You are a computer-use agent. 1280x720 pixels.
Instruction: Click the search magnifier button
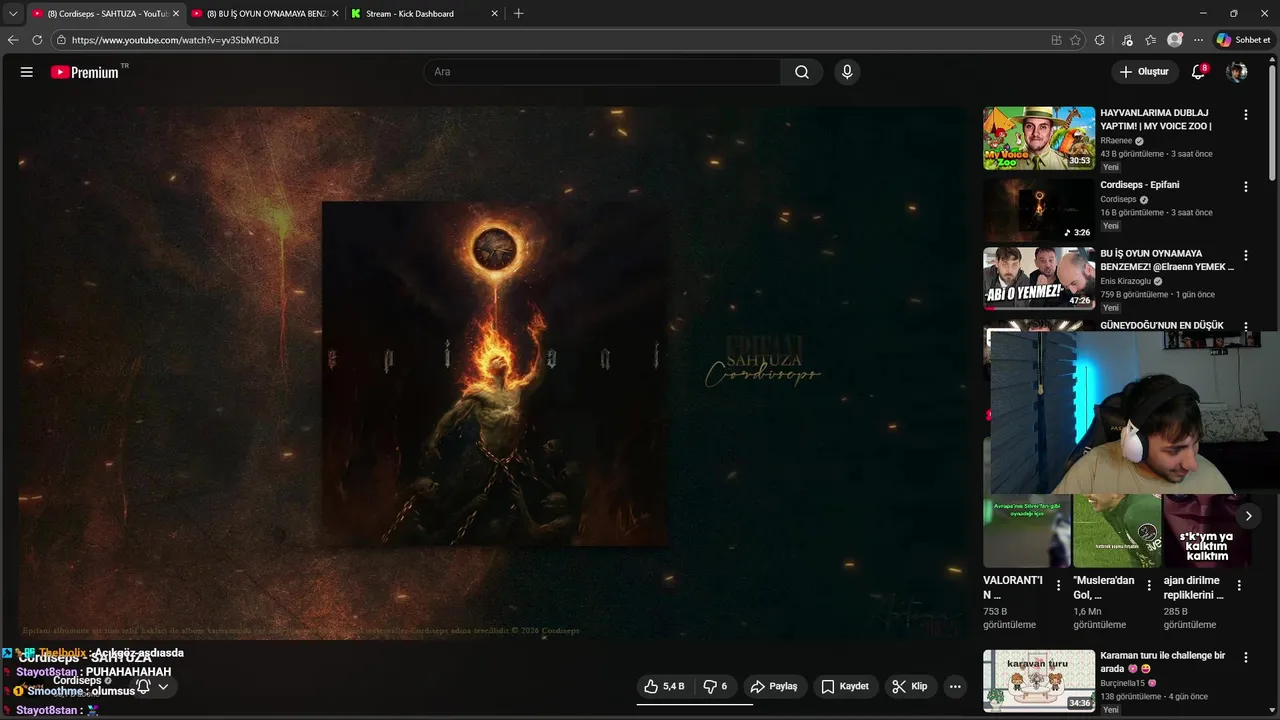(802, 72)
